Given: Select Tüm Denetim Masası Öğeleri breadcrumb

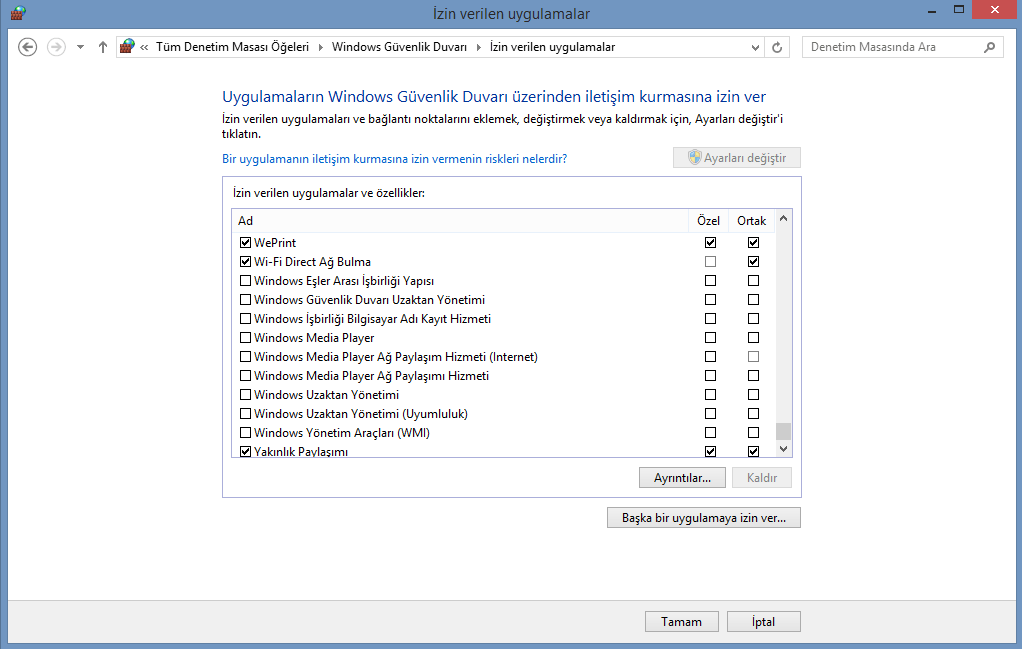Looking at the screenshot, I should 232,47.
